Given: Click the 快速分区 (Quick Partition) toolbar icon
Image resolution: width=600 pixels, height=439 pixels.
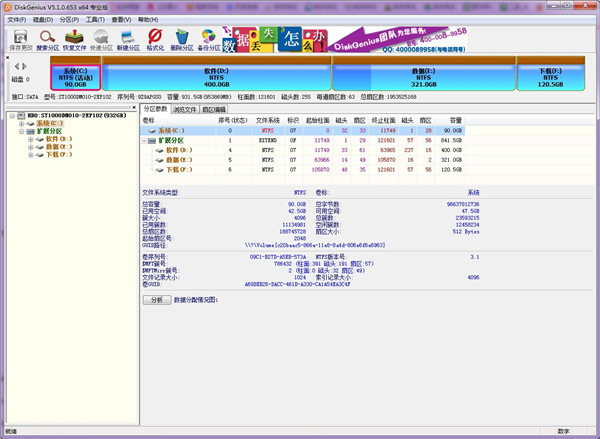Looking at the screenshot, I should tap(103, 38).
